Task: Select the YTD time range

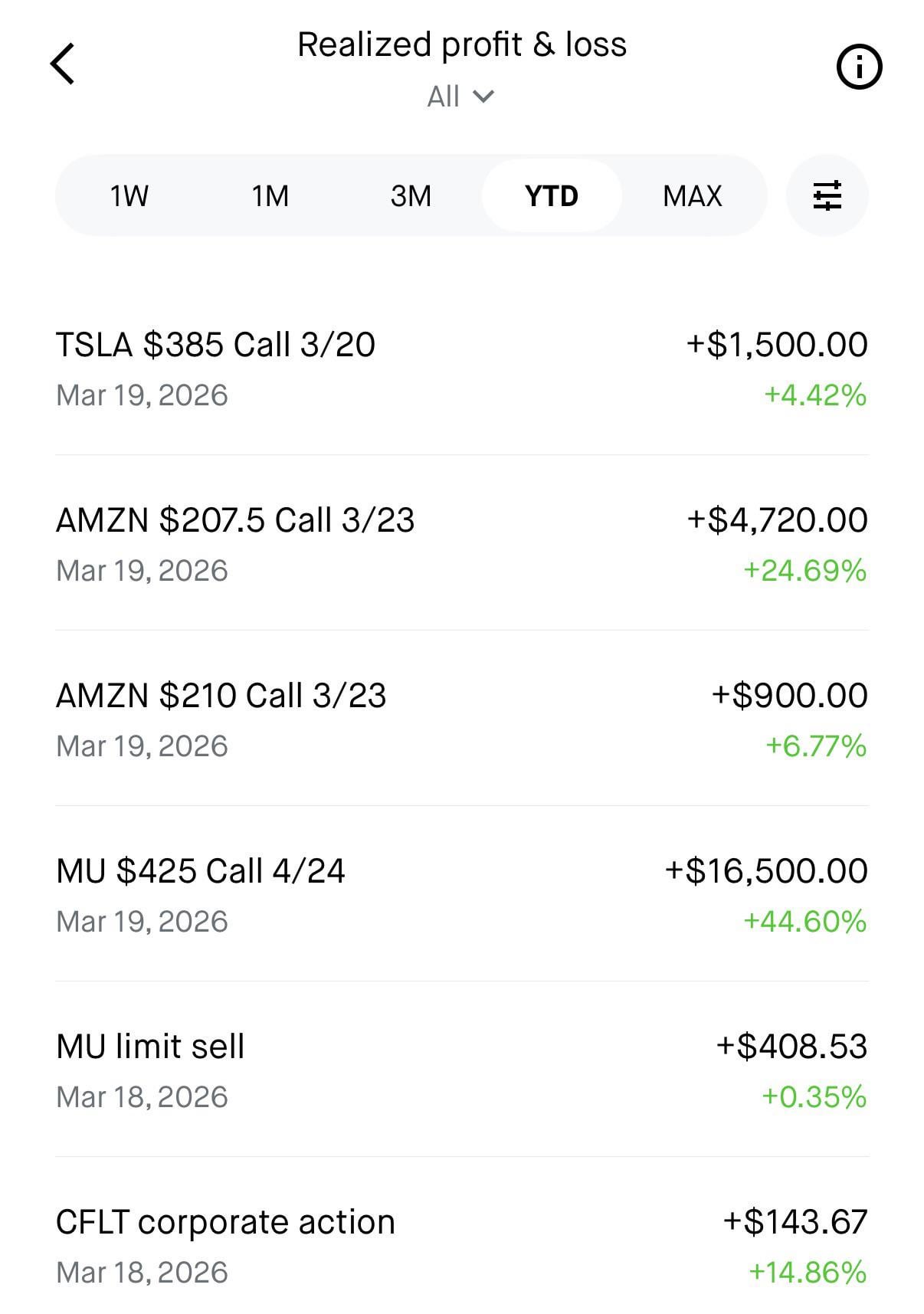Action: coord(551,196)
